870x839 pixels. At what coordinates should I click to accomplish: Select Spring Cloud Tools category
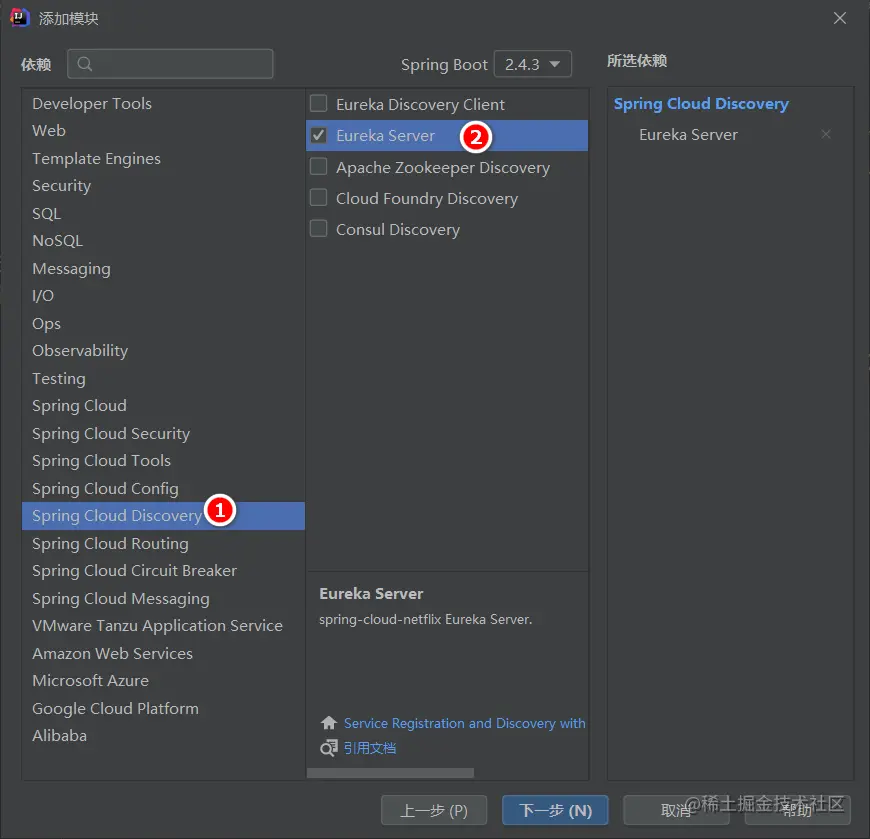pos(163,460)
